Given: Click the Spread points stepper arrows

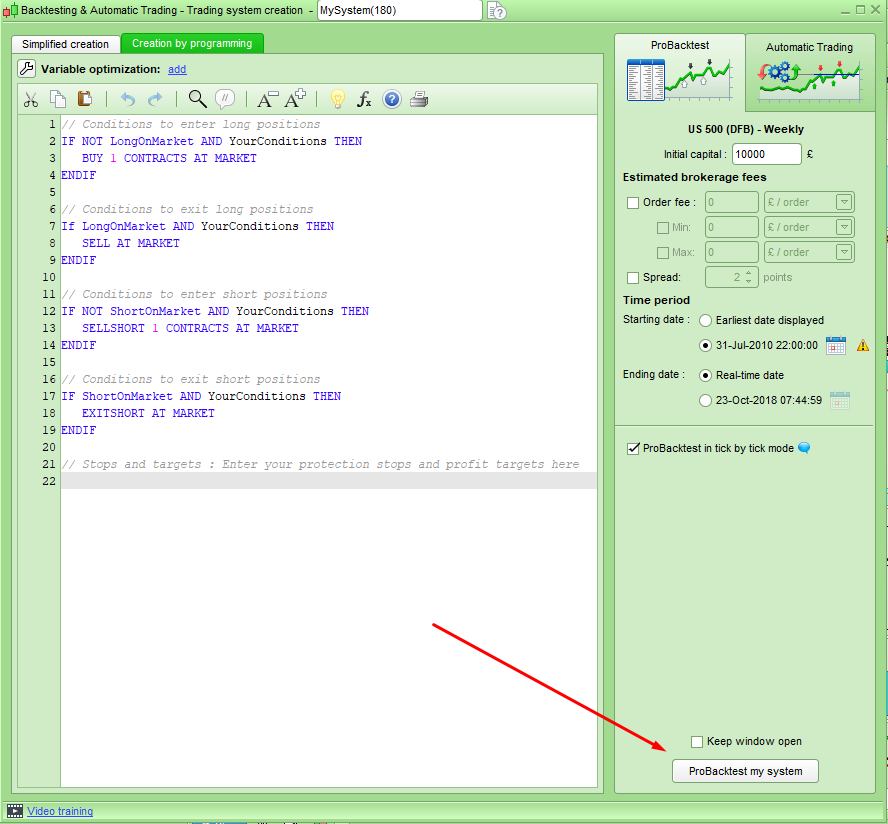Looking at the screenshot, I should point(749,277).
